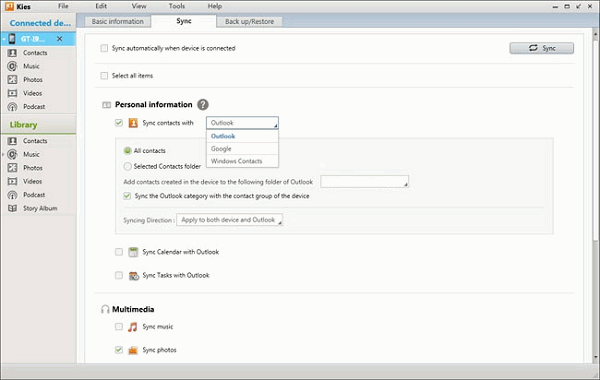Open the Personal information help question mark icon

pyautogui.click(x=203, y=104)
